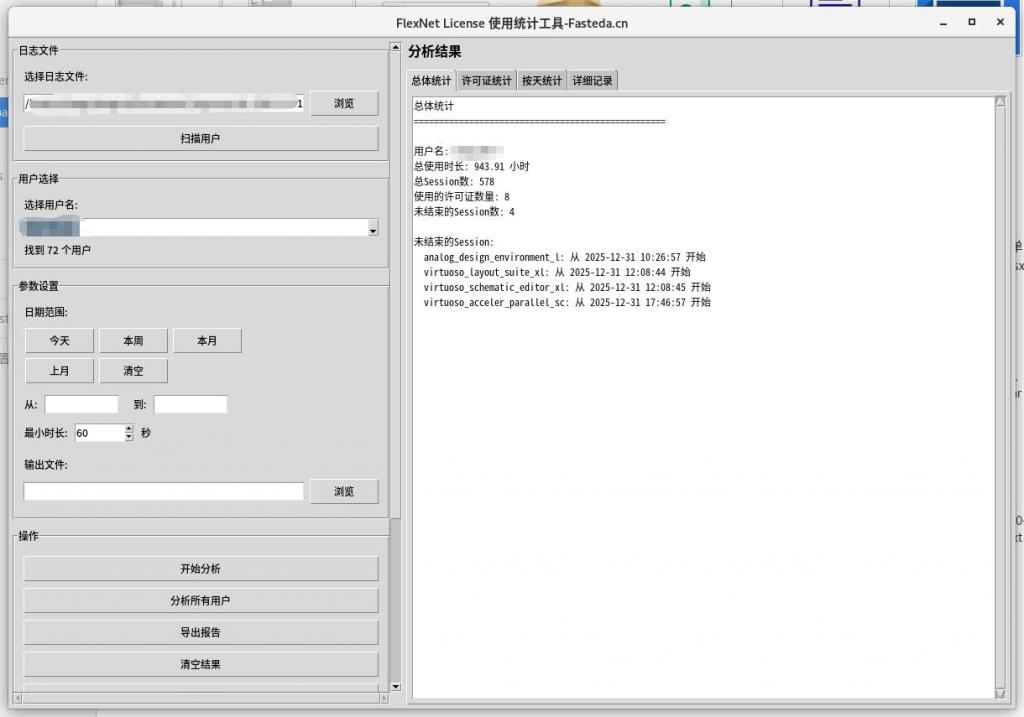Start analysis with the 开始分析 button
The image size is (1024, 717).
(200, 568)
